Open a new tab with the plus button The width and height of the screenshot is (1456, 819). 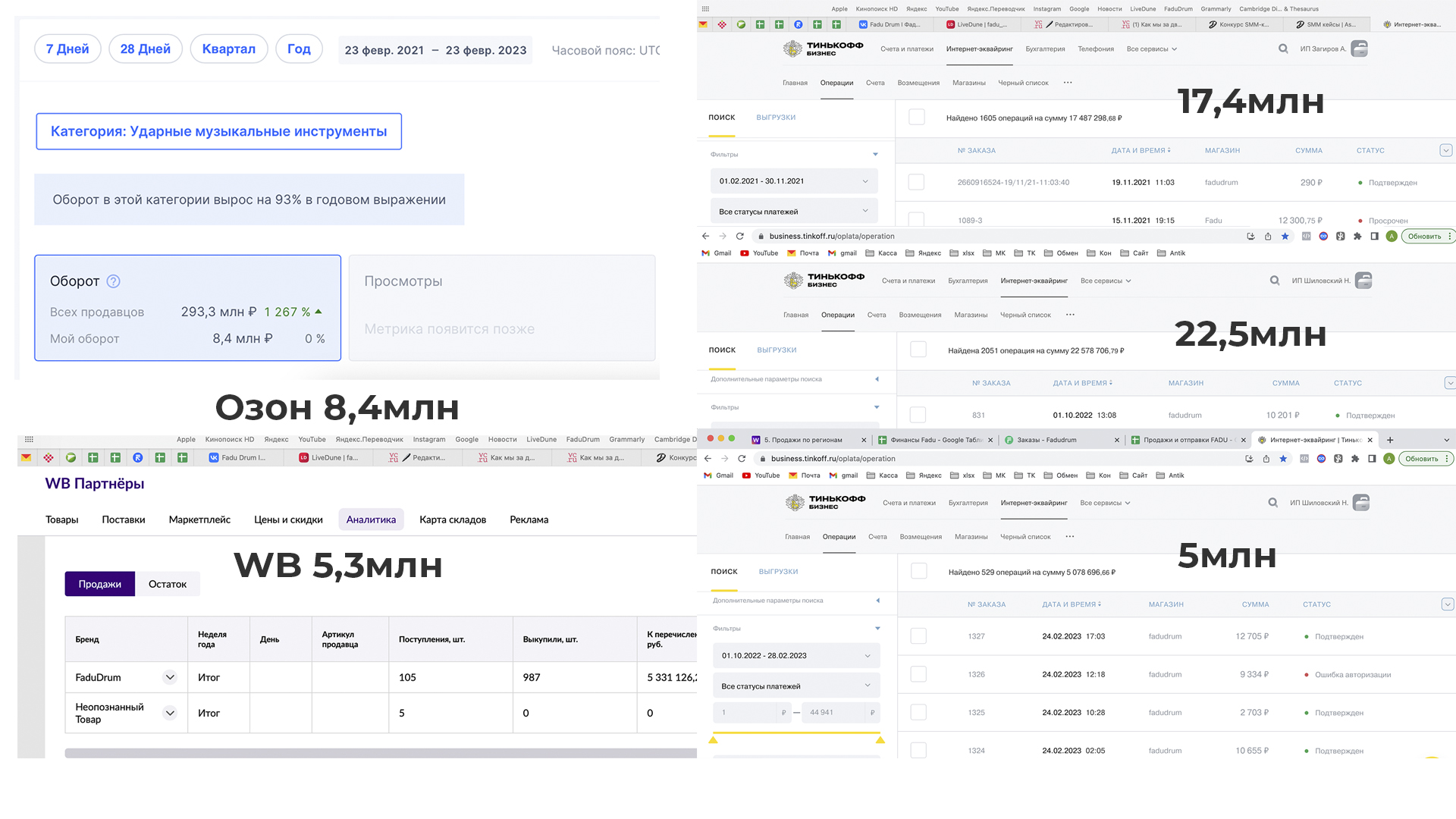(1390, 440)
